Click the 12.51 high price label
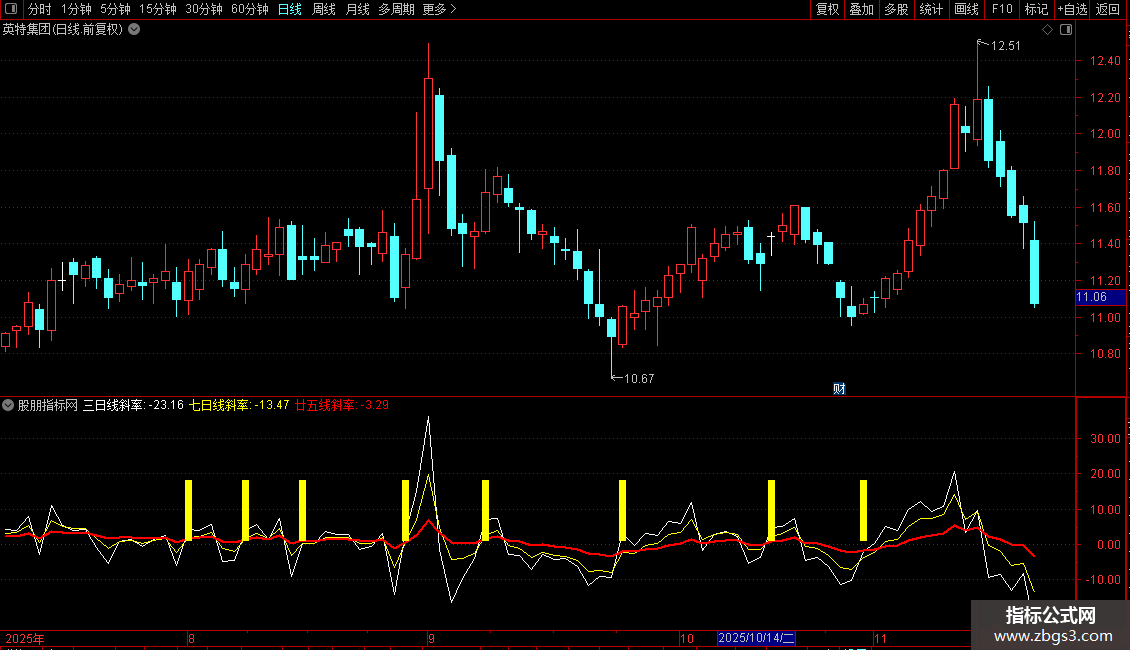Screen dimensions: 1130x650 click(1005, 46)
